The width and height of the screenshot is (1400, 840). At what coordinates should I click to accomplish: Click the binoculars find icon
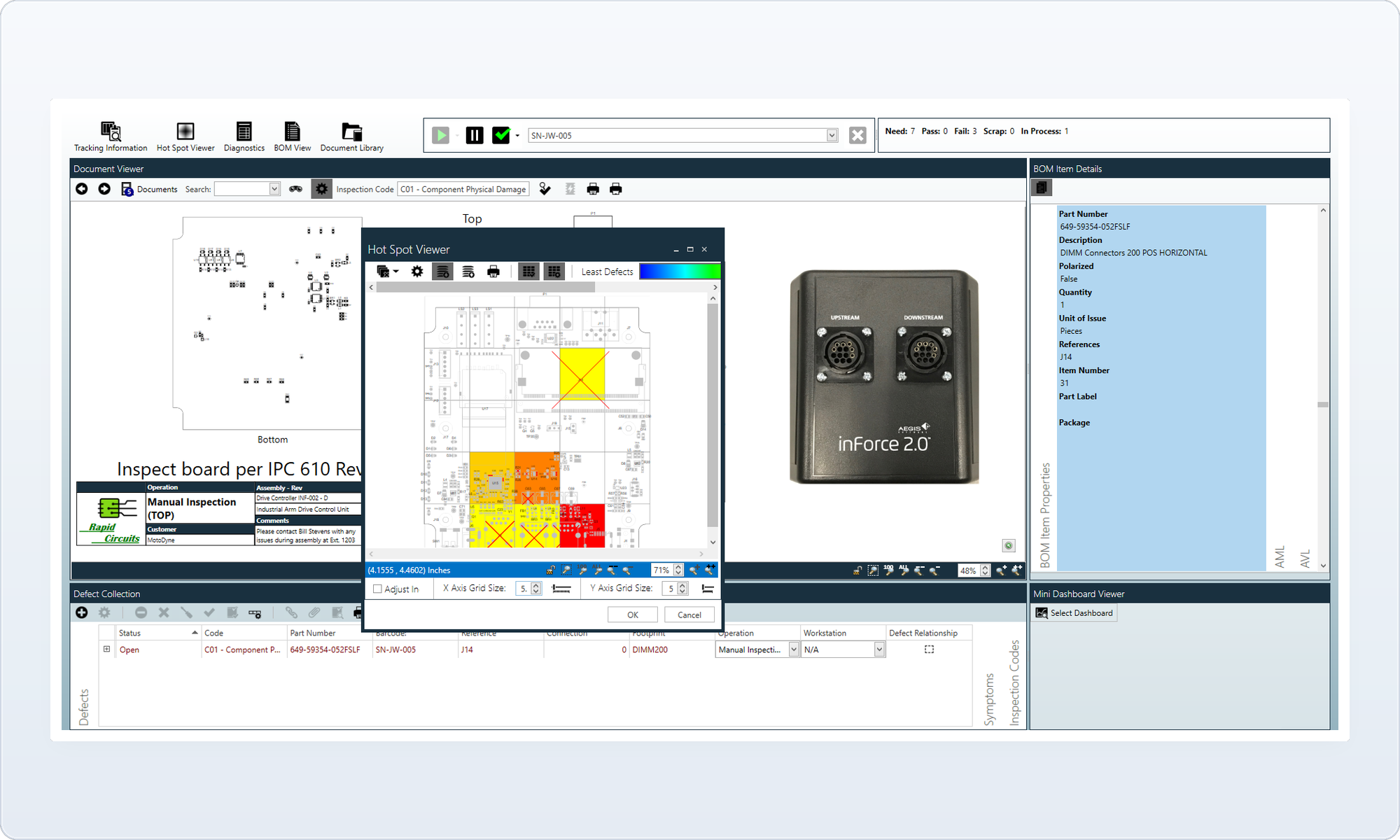295,189
